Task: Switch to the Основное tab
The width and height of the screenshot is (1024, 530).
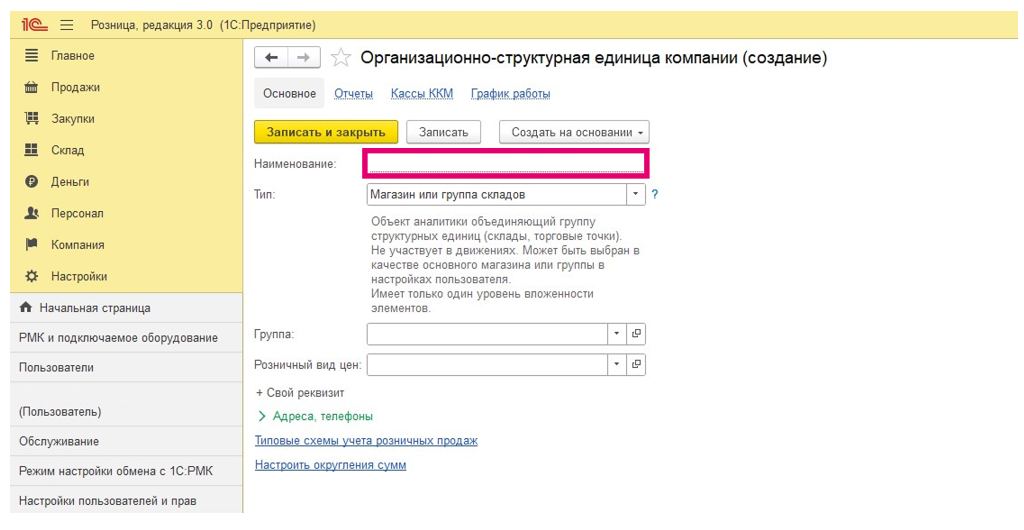Action: [289, 93]
